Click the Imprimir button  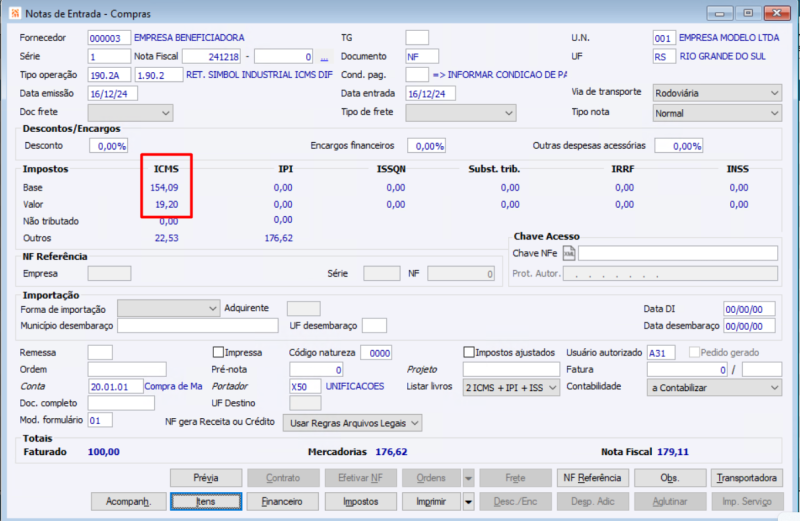coord(431,502)
